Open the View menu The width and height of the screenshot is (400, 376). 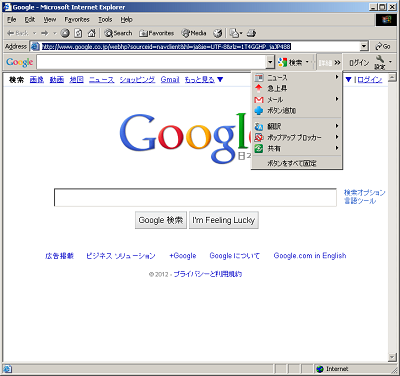click(50, 20)
